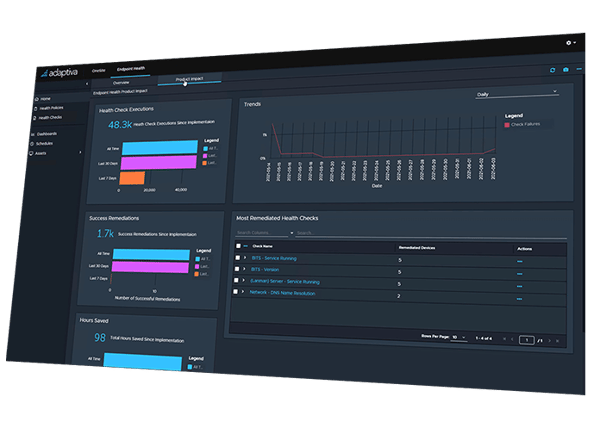Viewport: 600px width, 428px height.
Task: Click the orange Last 7 Days bar
Action: click(x=132, y=178)
